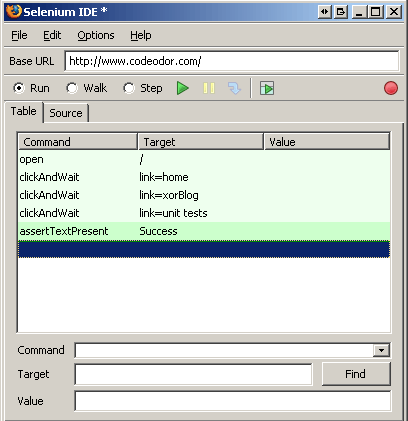This screenshot has width=408, height=421.
Task: Maximize the Selenium IDE window
Action: click(375, 12)
